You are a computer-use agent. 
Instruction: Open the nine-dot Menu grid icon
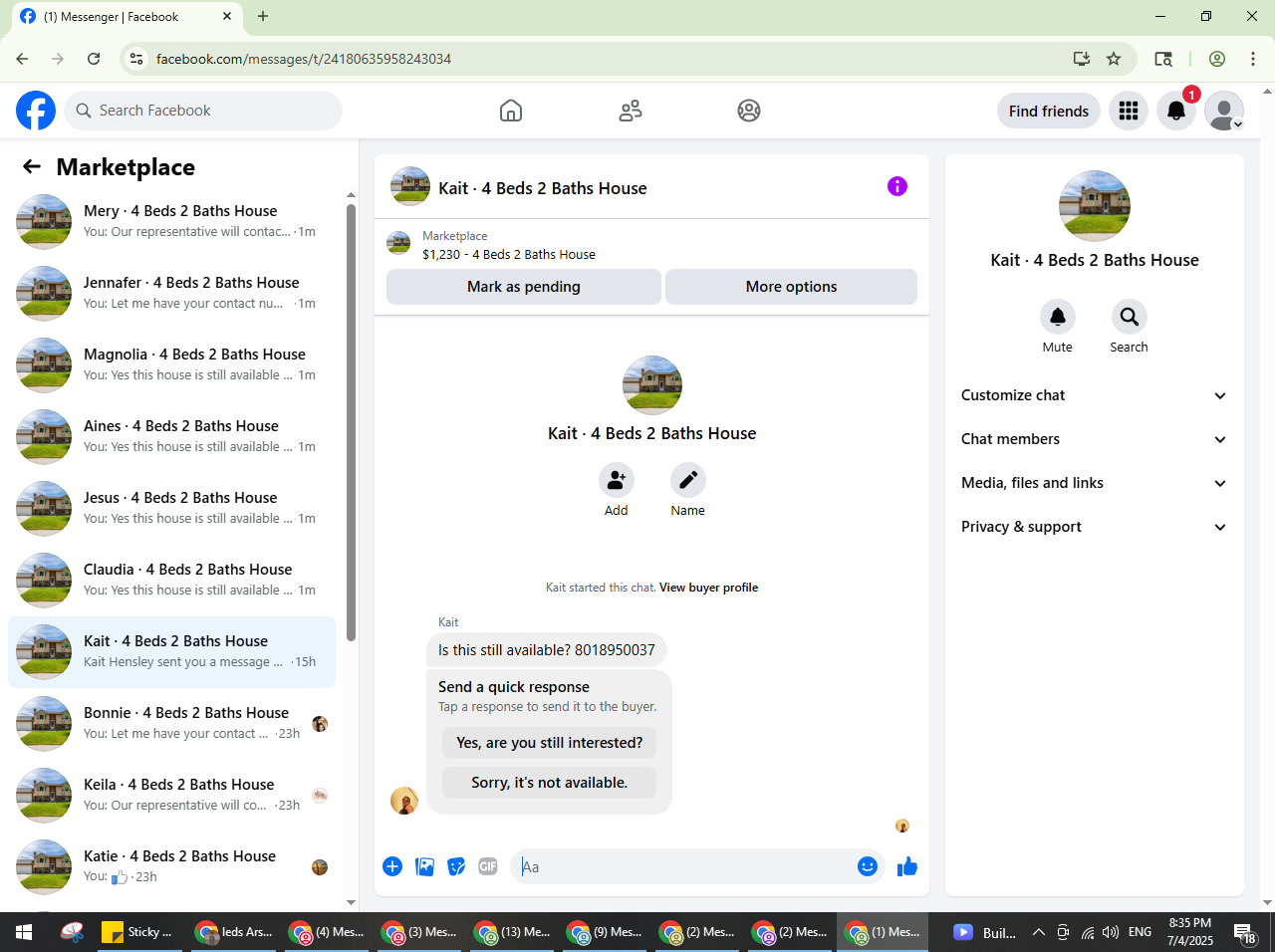[x=1129, y=111]
